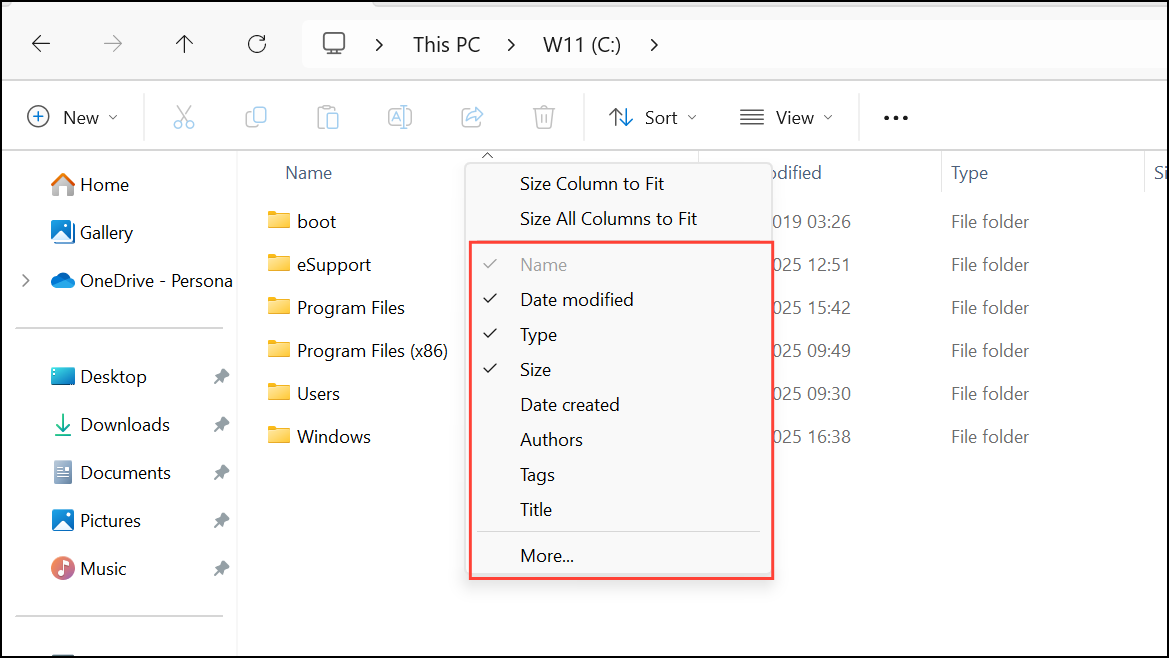The image size is (1169, 658).
Task: Expand the New menu
Action: pyautogui.click(x=74, y=117)
